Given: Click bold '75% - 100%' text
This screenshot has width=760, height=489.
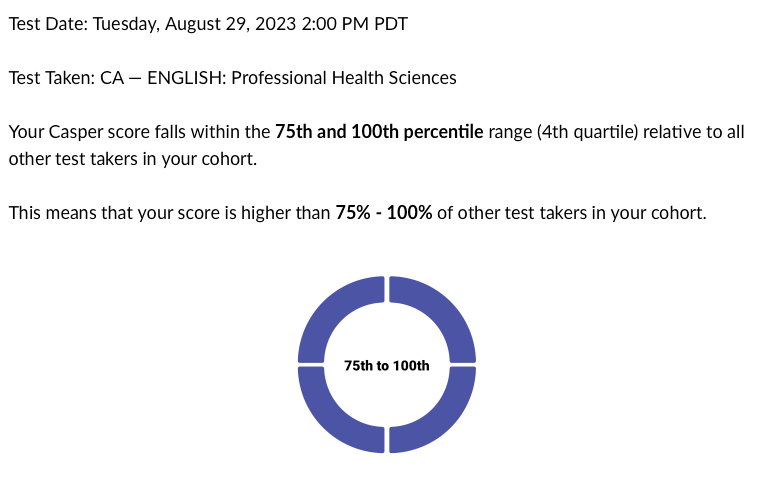Looking at the screenshot, I should (384, 213).
